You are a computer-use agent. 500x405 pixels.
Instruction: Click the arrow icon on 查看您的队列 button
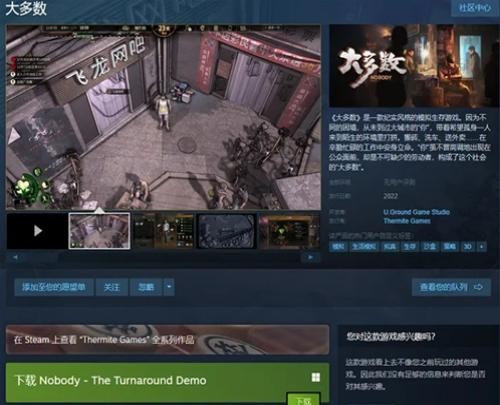(x=478, y=287)
